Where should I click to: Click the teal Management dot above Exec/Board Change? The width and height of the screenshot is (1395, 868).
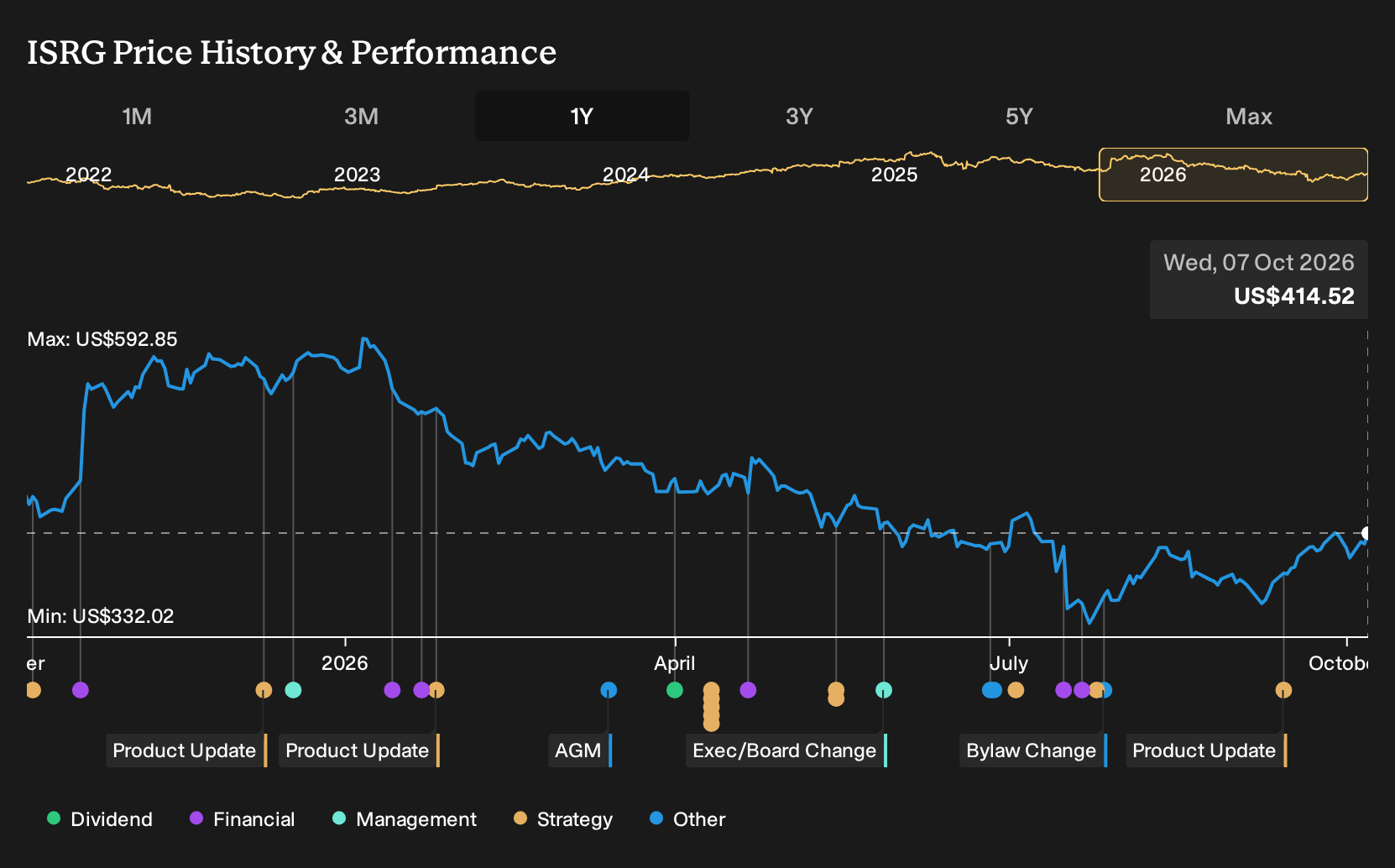884,690
